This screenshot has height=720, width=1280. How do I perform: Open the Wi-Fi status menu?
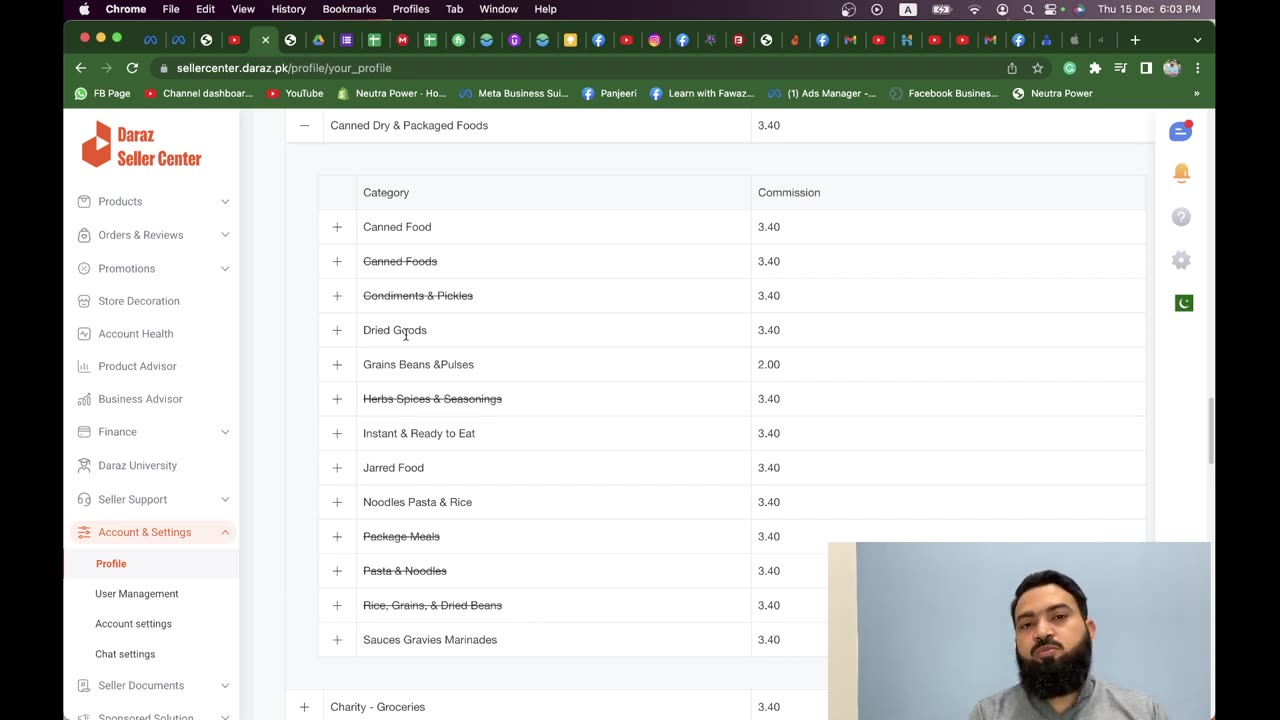point(974,9)
